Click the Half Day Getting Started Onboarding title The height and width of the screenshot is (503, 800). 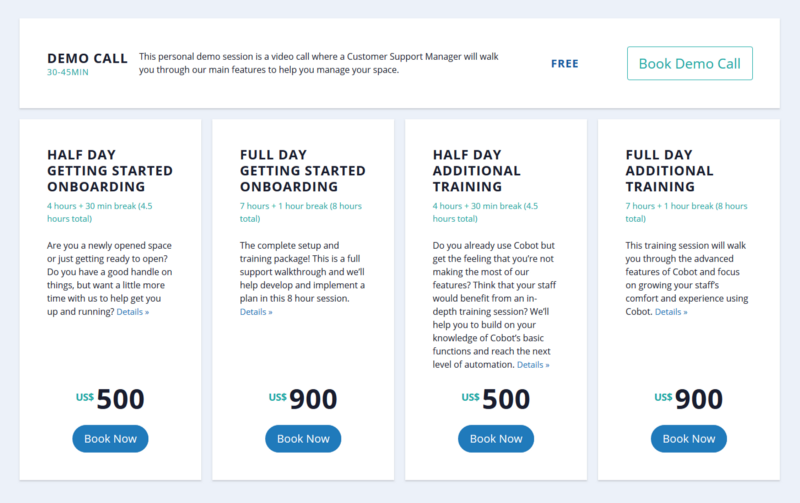coord(110,170)
